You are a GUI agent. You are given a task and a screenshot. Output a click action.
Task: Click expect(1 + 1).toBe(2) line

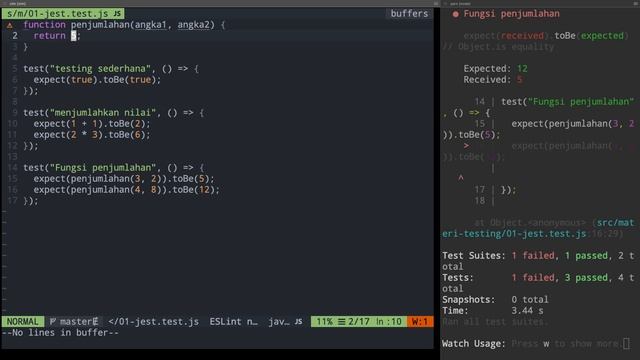tap(92, 124)
